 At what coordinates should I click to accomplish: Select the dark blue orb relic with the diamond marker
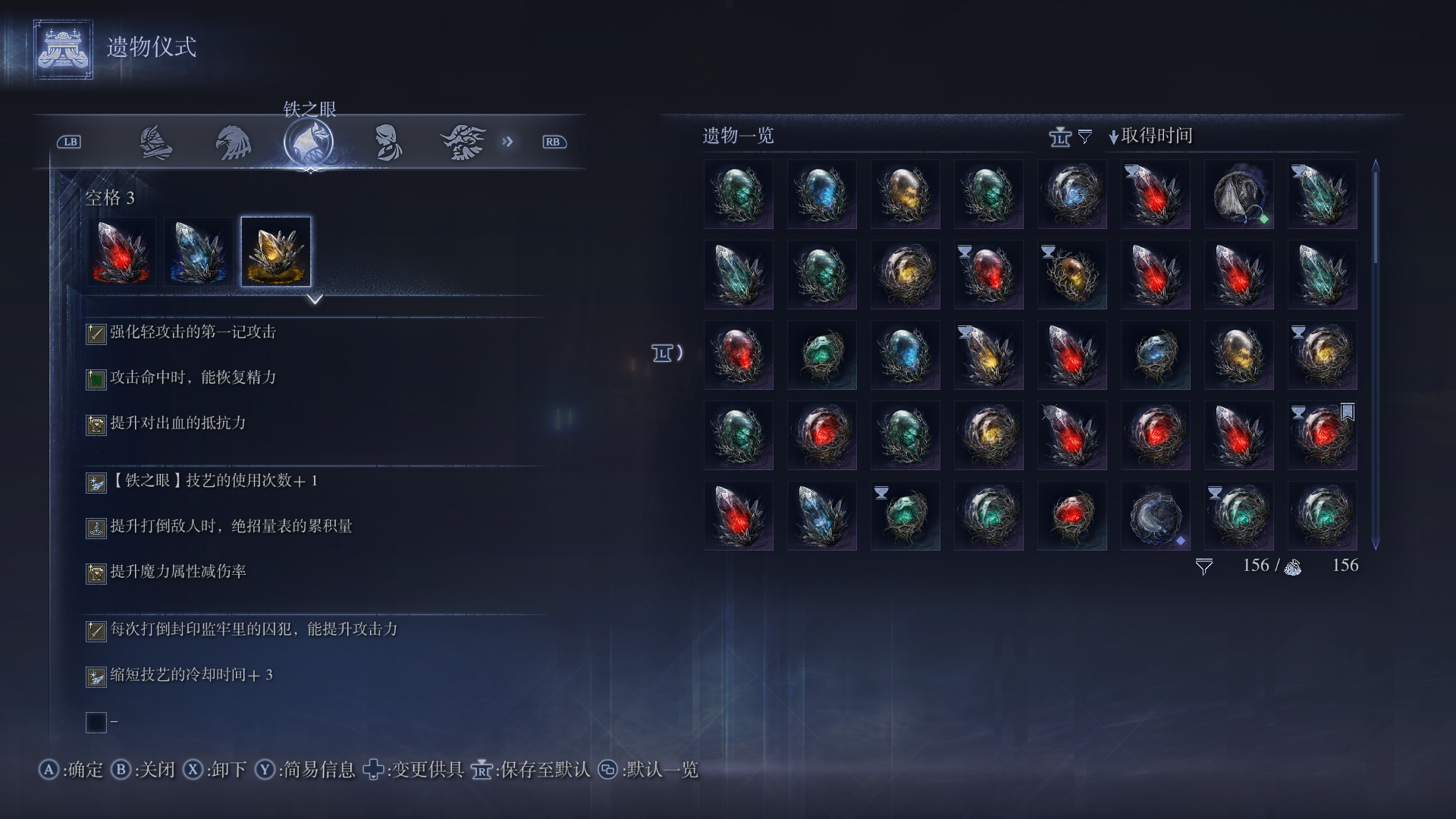tap(1156, 516)
